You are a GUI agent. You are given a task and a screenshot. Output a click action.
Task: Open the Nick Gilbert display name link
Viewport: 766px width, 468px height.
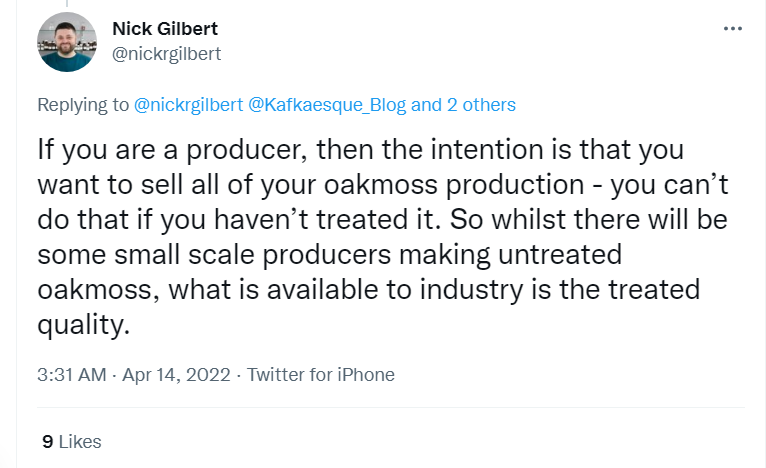[166, 29]
